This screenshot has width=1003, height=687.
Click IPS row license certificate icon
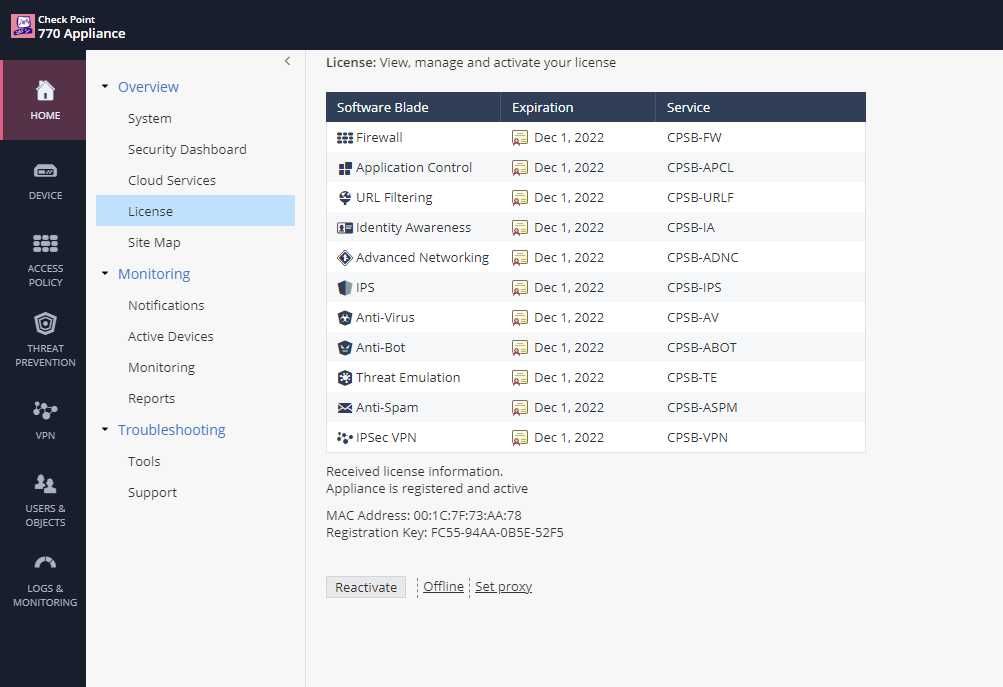point(520,288)
